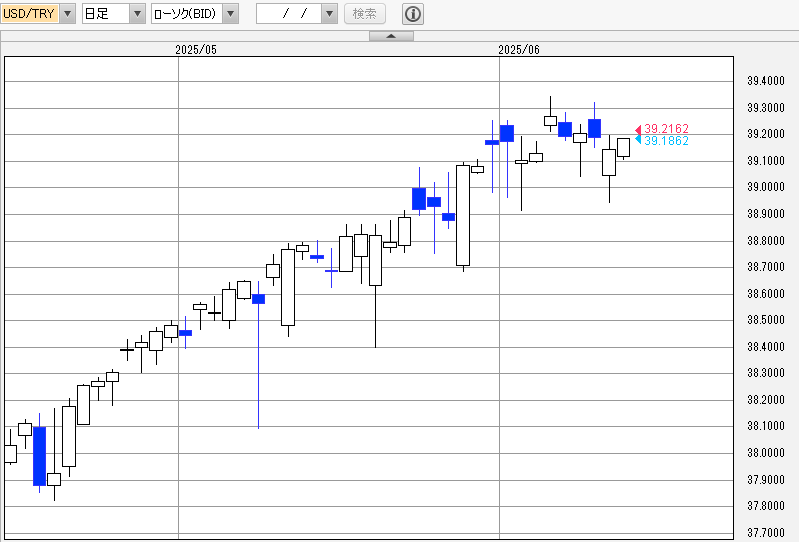Click the 38.1000 price axis label
799x542 pixels.
tap(766, 426)
